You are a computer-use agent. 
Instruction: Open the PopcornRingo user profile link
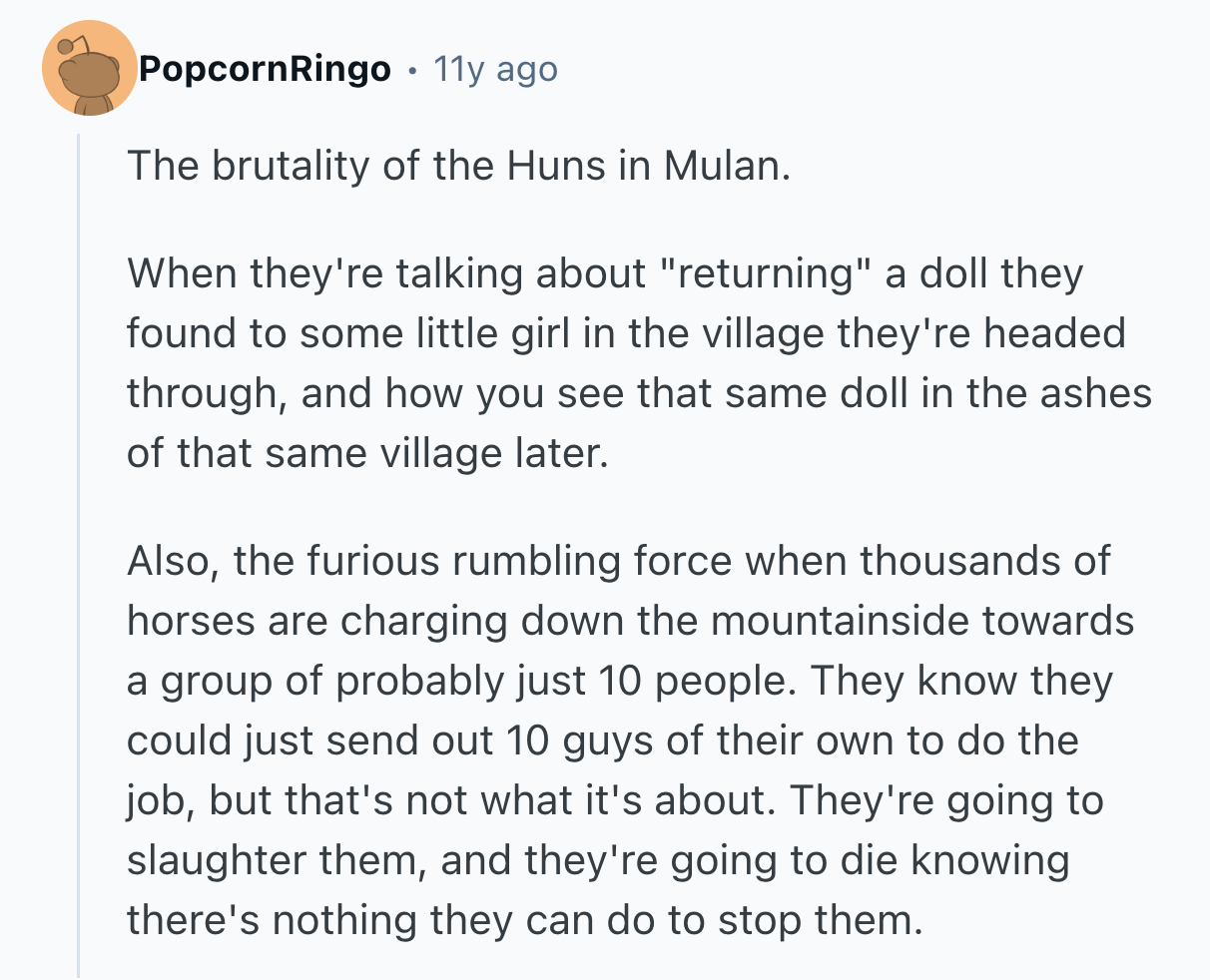tap(265, 69)
